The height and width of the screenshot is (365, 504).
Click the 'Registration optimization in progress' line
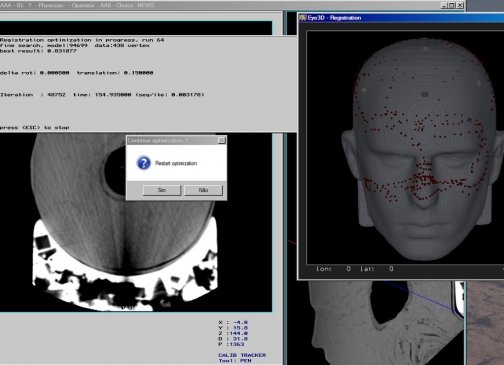point(82,40)
